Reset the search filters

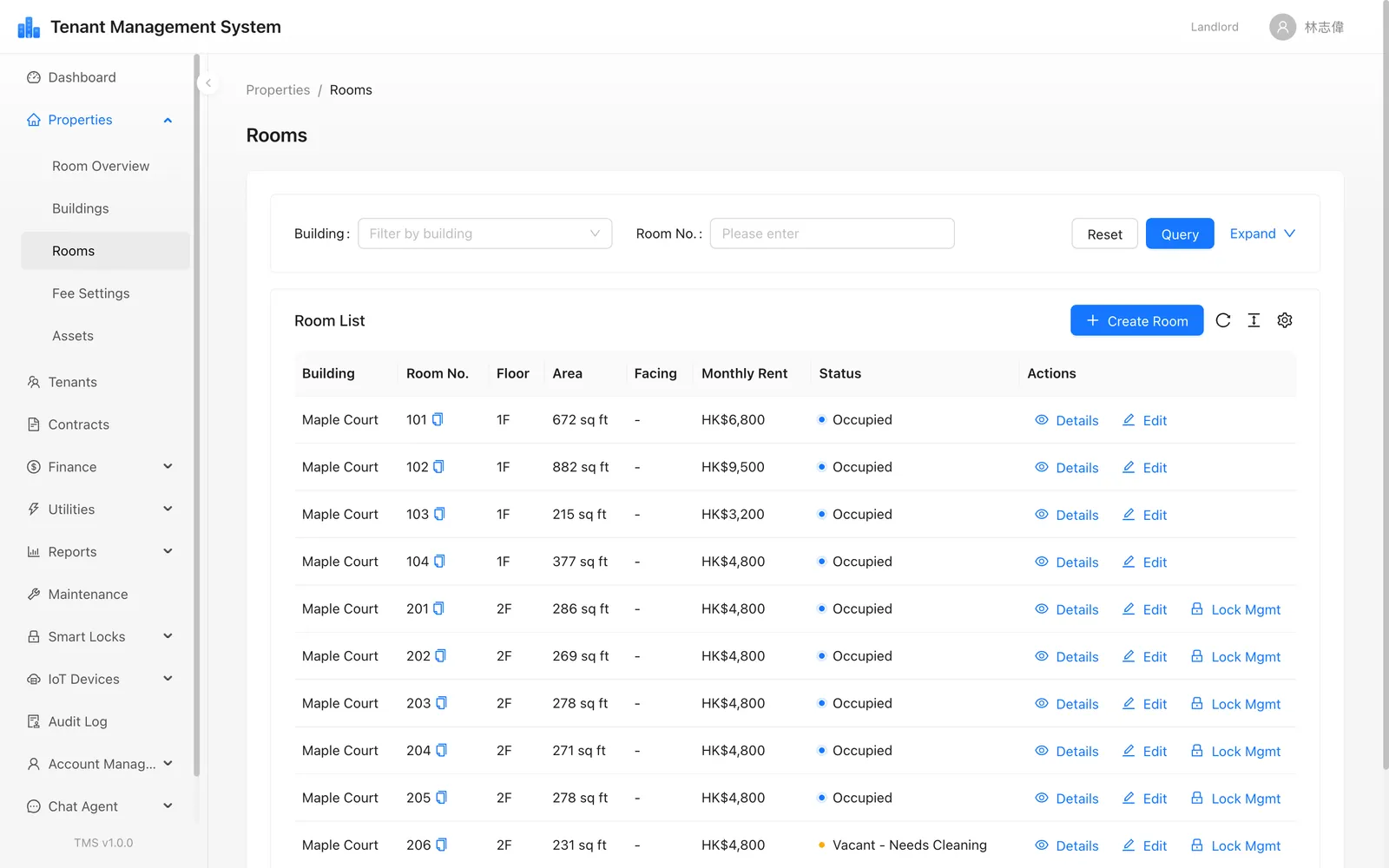1104,233
